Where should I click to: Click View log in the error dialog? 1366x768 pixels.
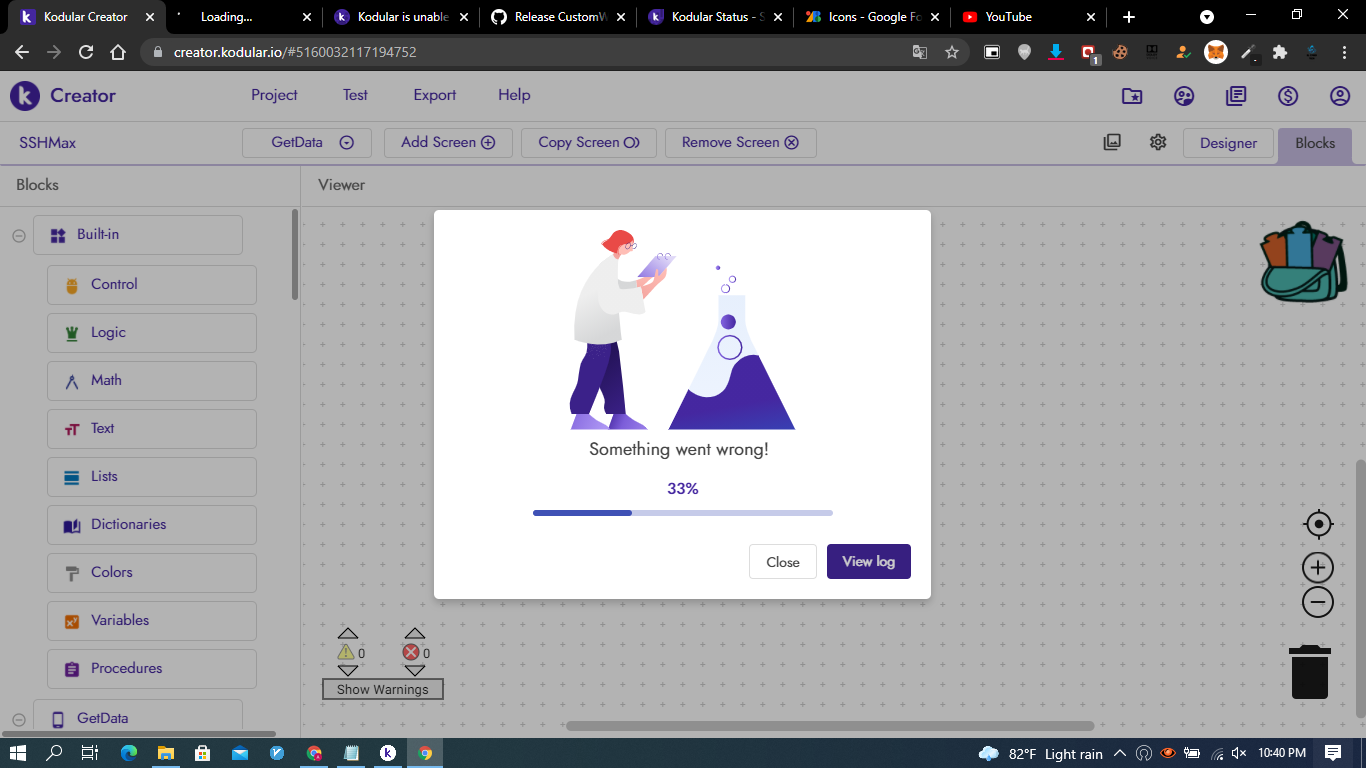coord(869,562)
